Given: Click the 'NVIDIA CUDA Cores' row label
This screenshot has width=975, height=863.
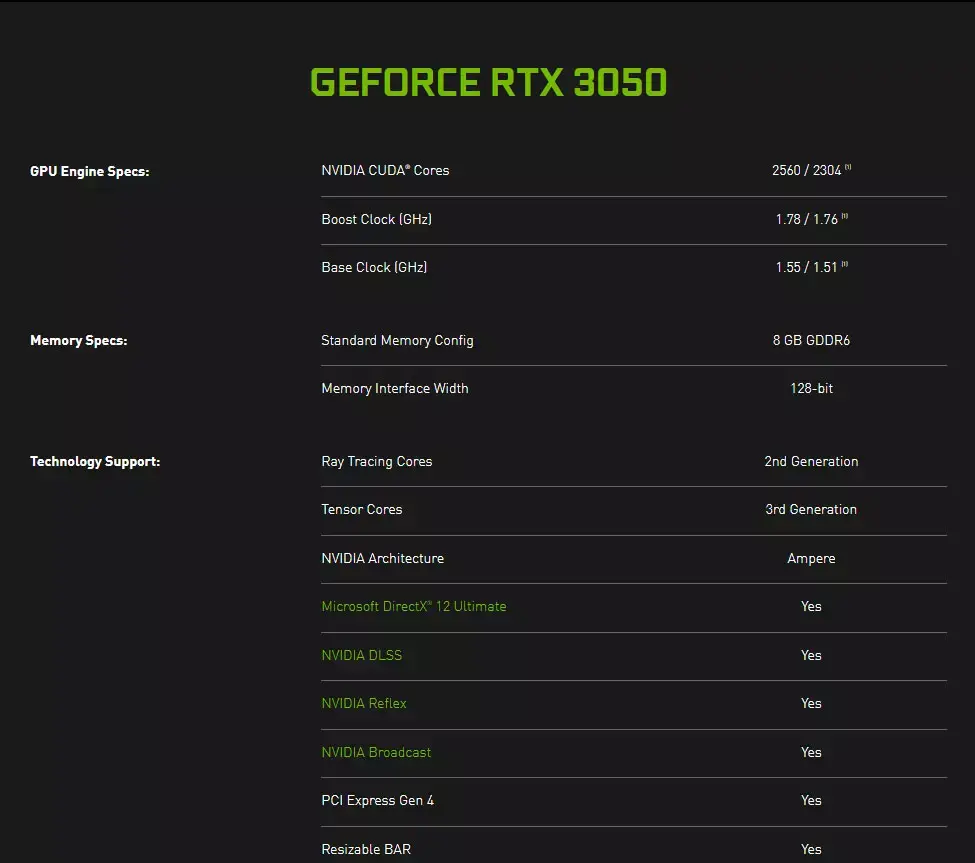Looking at the screenshot, I should click(x=385, y=170).
